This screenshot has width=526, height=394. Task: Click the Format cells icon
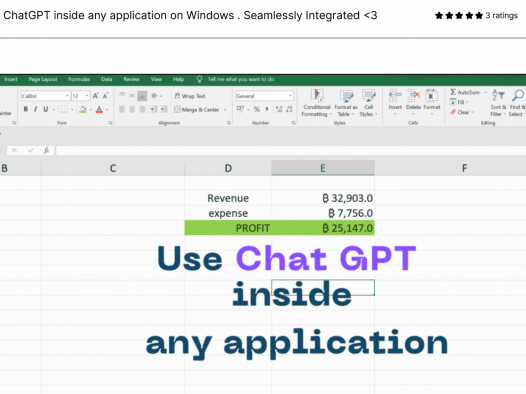pos(431,96)
